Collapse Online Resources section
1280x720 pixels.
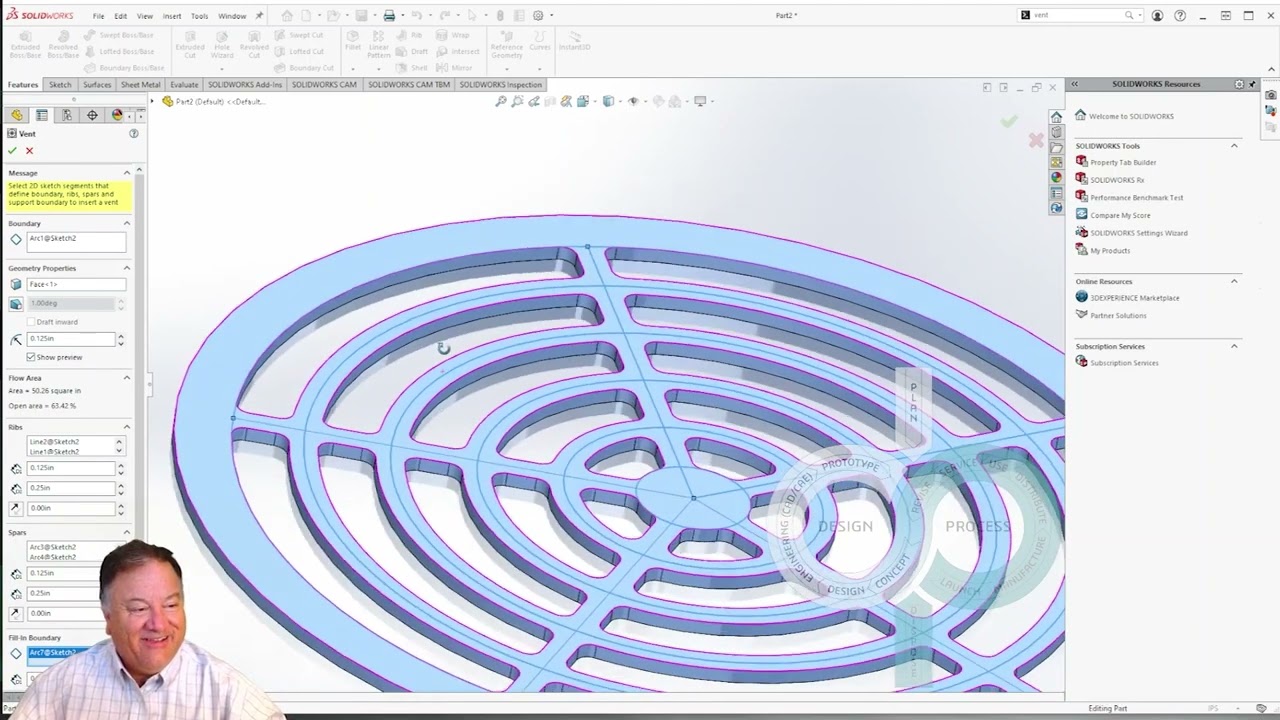pyautogui.click(x=1234, y=281)
